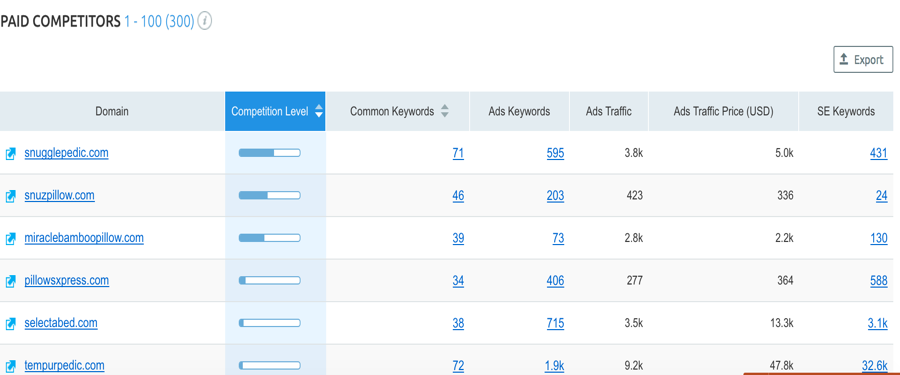Click the Ads Keywords column header
900x375 pixels.
pyautogui.click(x=519, y=111)
